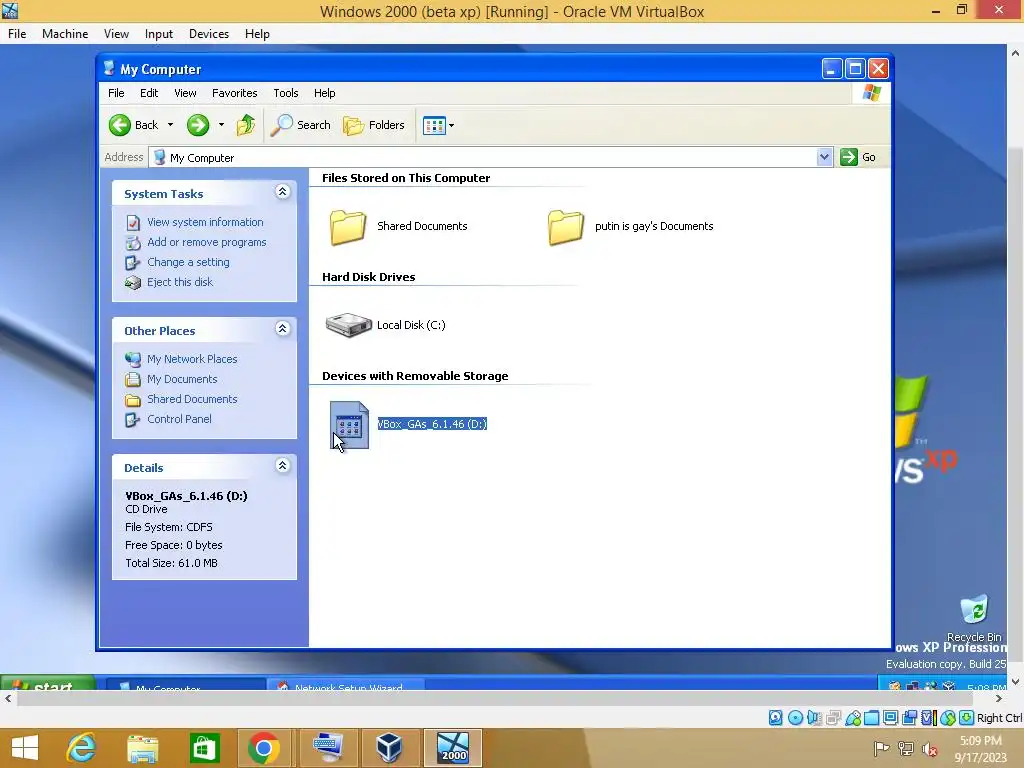Click the display status icon
This screenshot has height=768, width=1024.
891,718
